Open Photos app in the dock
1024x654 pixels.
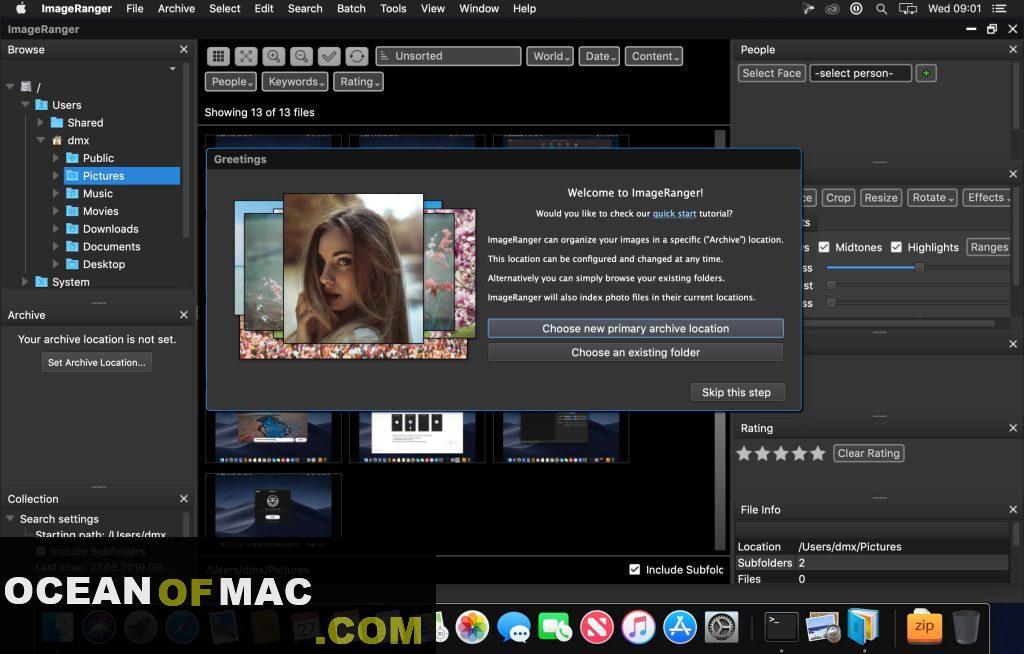coord(472,627)
